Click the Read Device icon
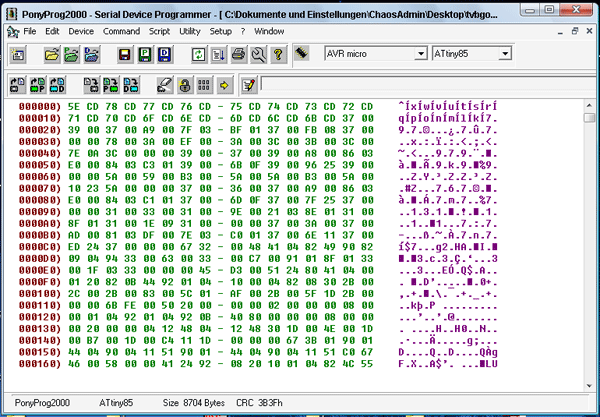Image resolution: width=600 pixels, height=417 pixels. pyautogui.click(x=18, y=85)
